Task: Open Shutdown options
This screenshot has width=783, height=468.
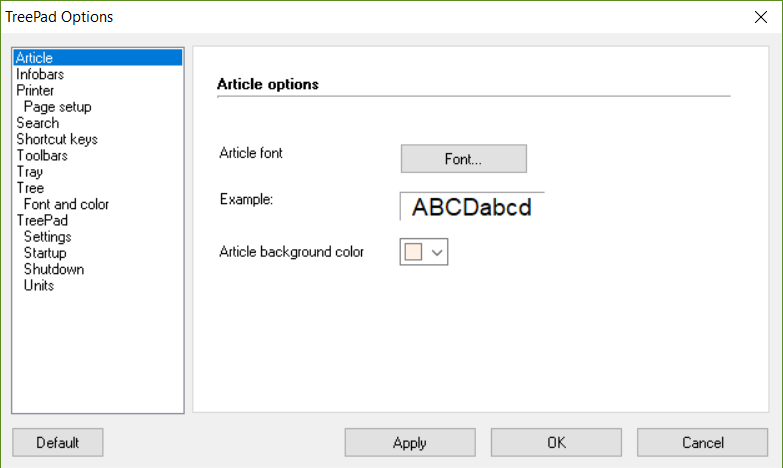Action: 53,269
